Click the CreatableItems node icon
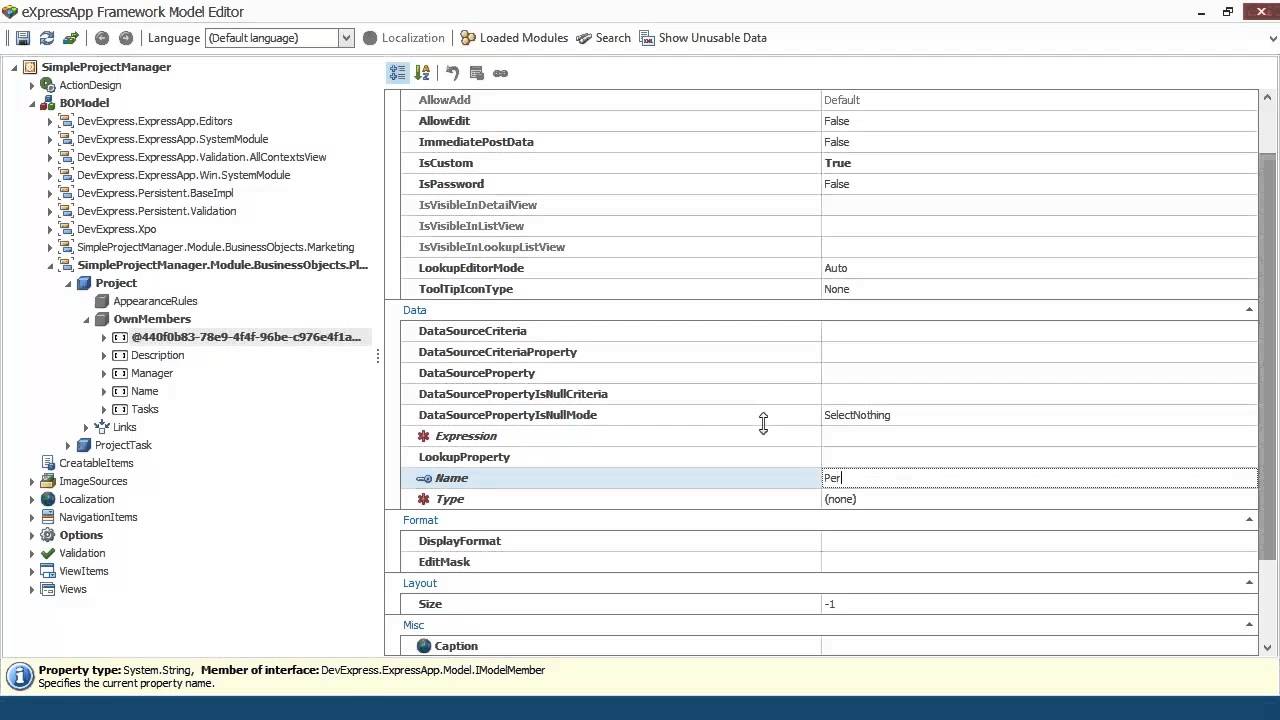Screen dimensions: 1280x720 (x=48, y=463)
